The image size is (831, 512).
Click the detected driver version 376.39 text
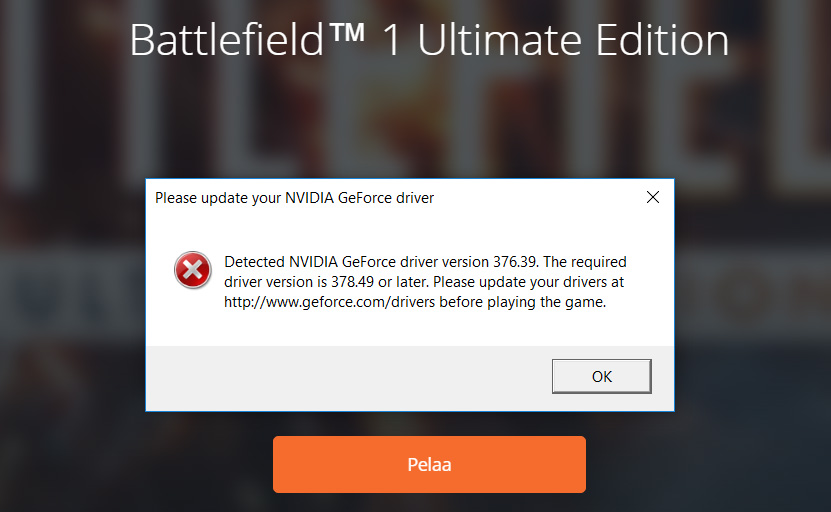coord(516,262)
